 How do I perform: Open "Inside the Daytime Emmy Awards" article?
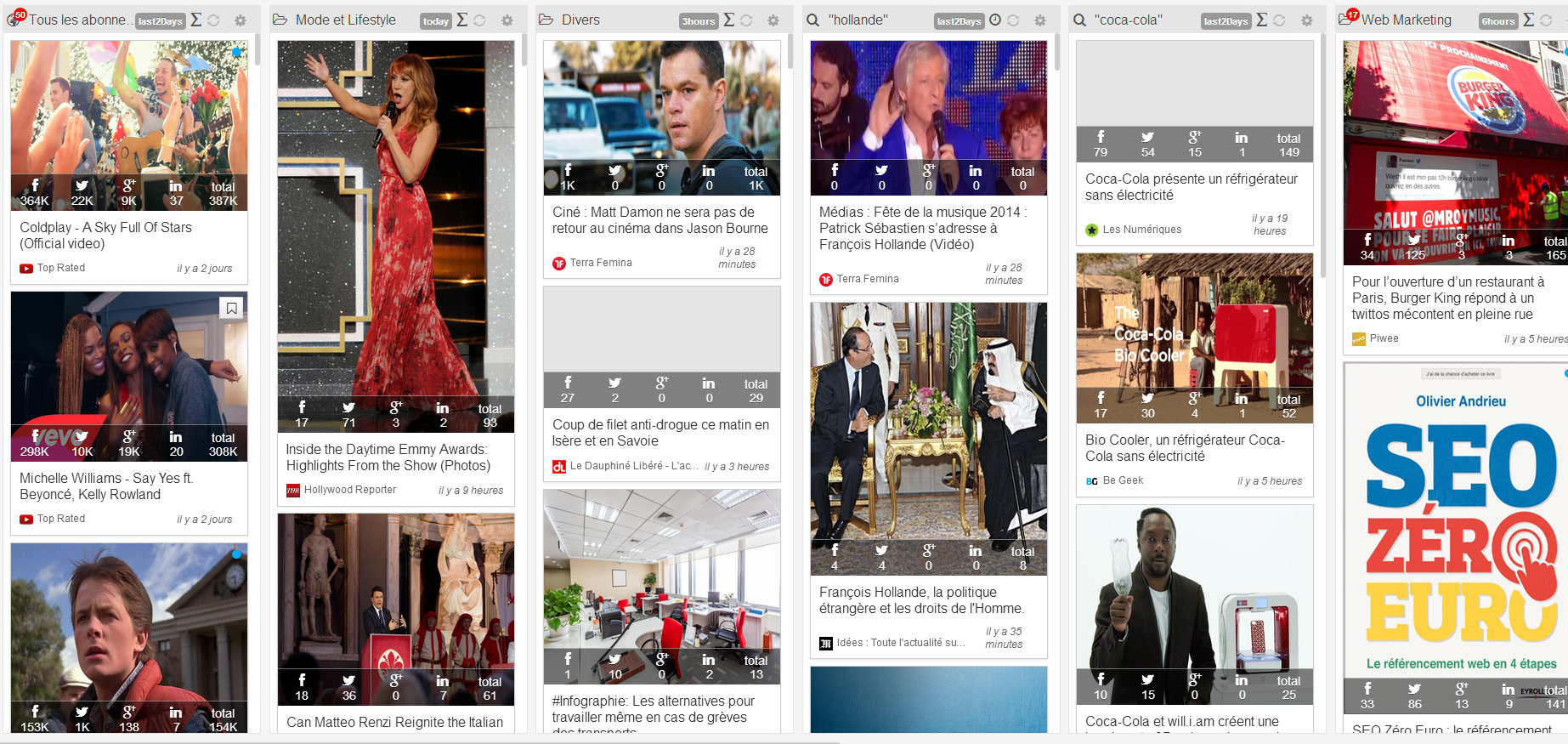click(388, 457)
